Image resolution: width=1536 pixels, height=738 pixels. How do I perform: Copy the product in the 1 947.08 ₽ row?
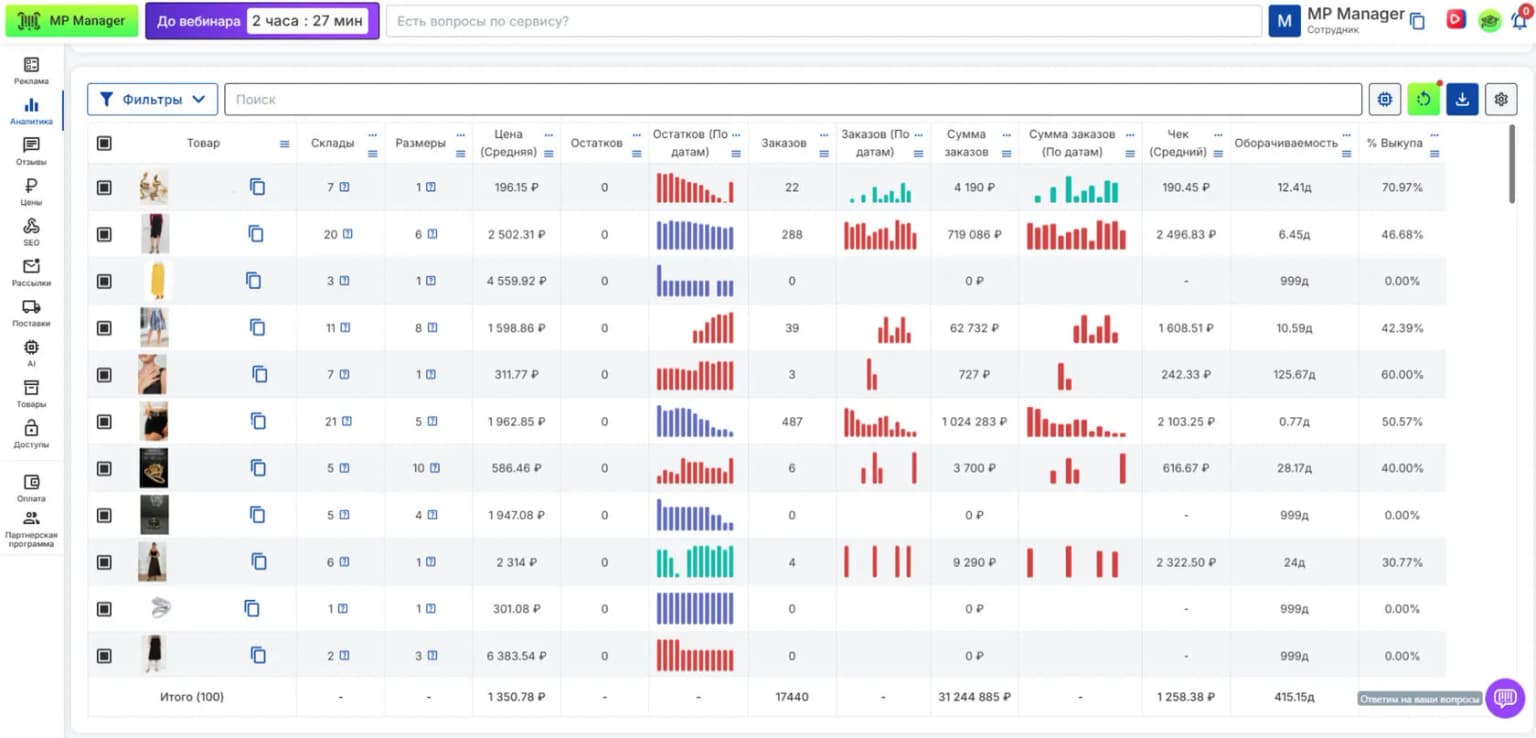tap(257, 515)
